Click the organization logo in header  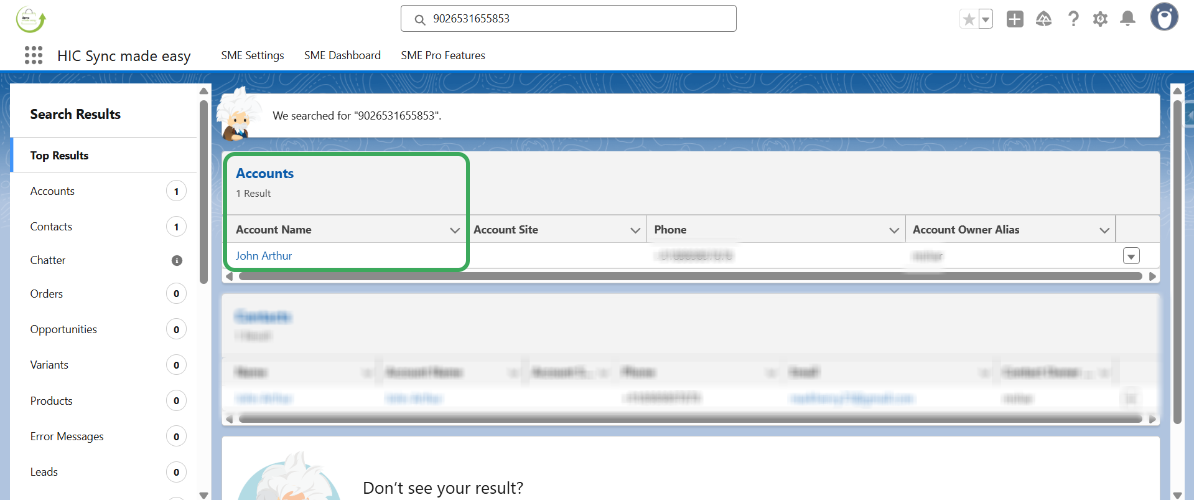pyautogui.click(x=31, y=19)
